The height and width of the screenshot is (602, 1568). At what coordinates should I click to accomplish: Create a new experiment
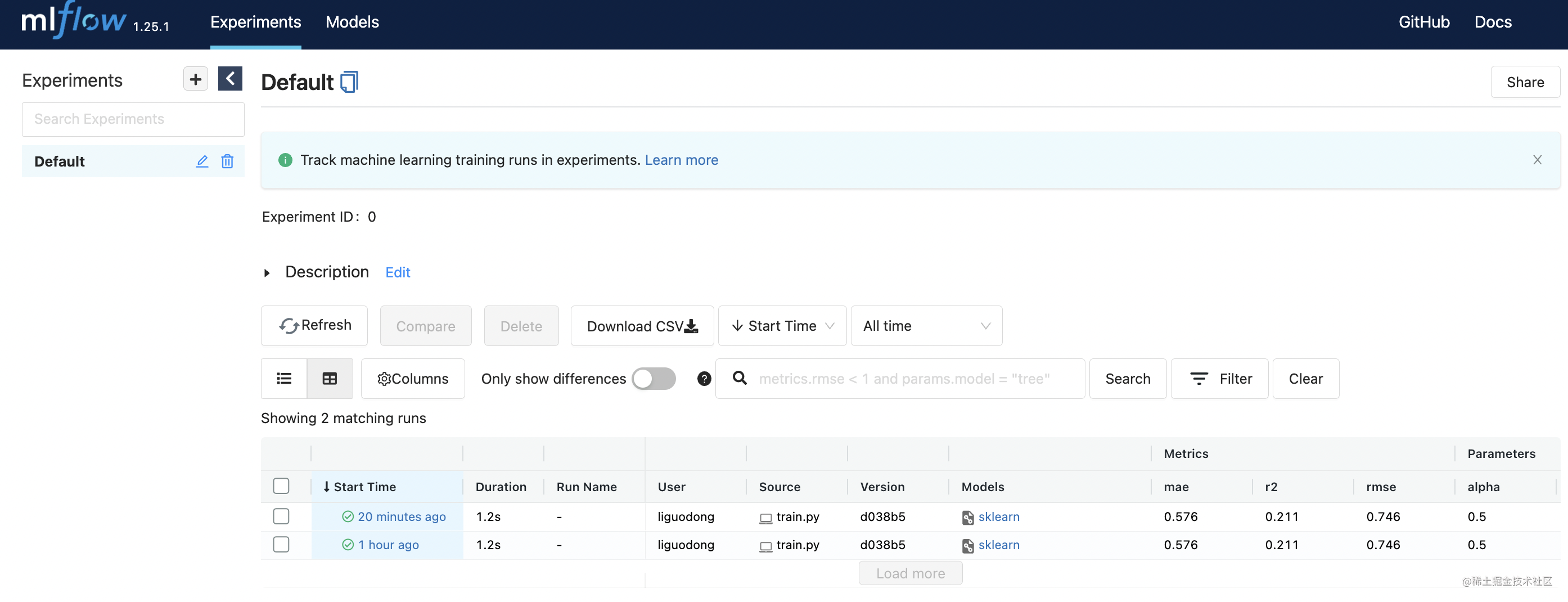coord(195,79)
